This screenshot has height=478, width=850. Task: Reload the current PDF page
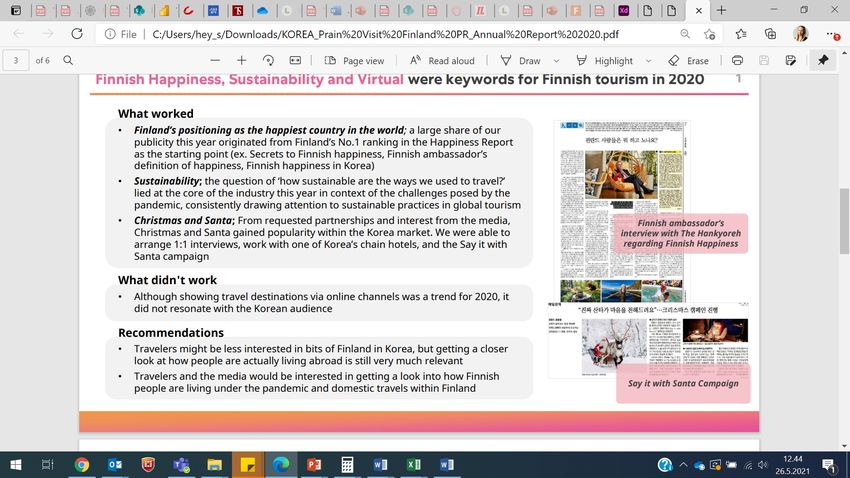point(77,34)
